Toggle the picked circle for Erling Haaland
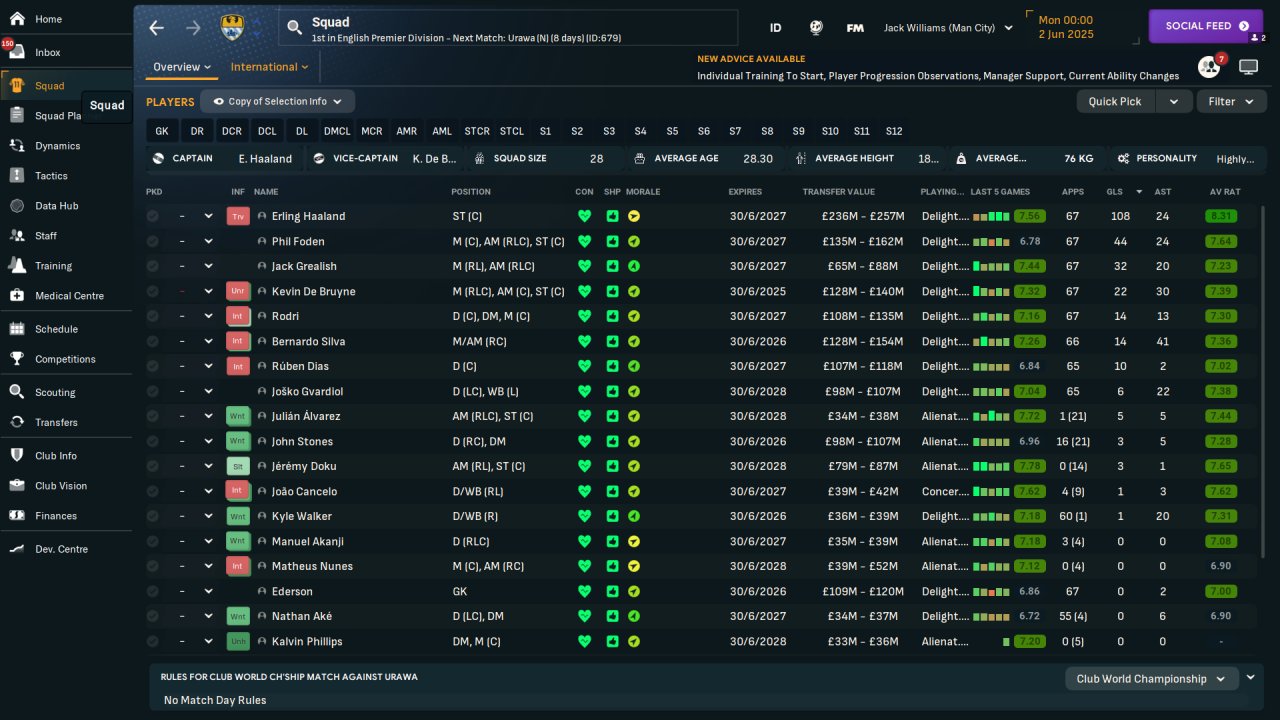Screen dimensions: 1280x720 coord(152,216)
